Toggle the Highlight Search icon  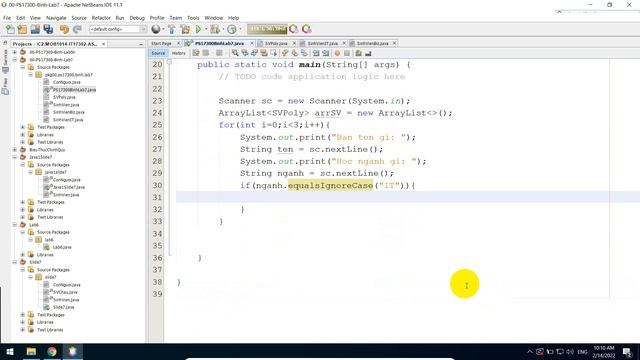[264, 53]
